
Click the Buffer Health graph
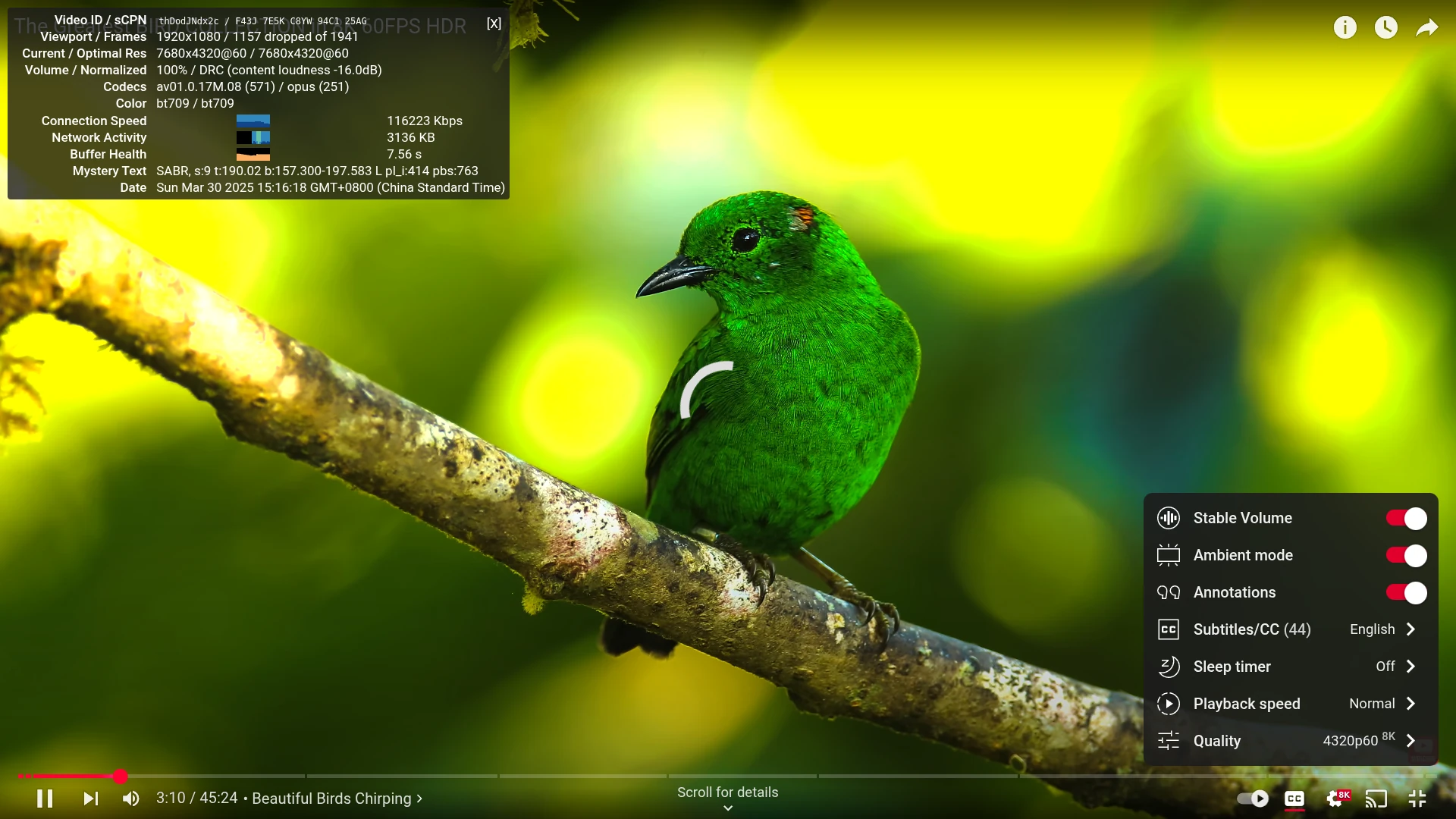[253, 154]
